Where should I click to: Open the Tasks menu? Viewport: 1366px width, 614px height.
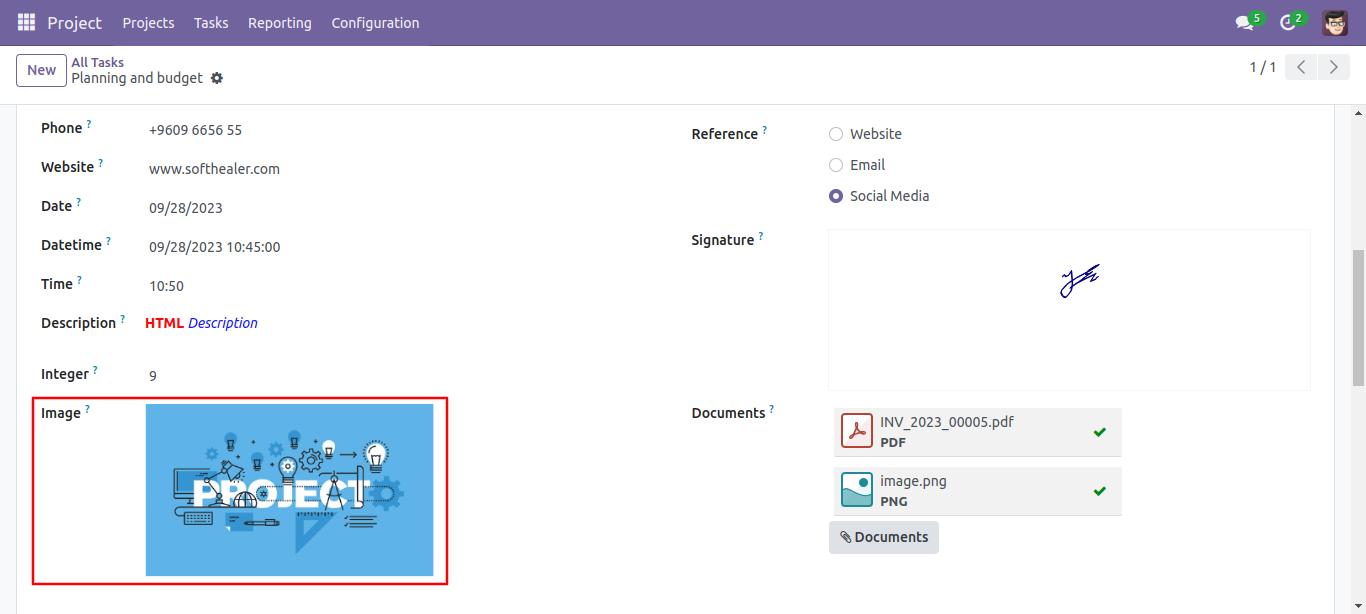[211, 22]
